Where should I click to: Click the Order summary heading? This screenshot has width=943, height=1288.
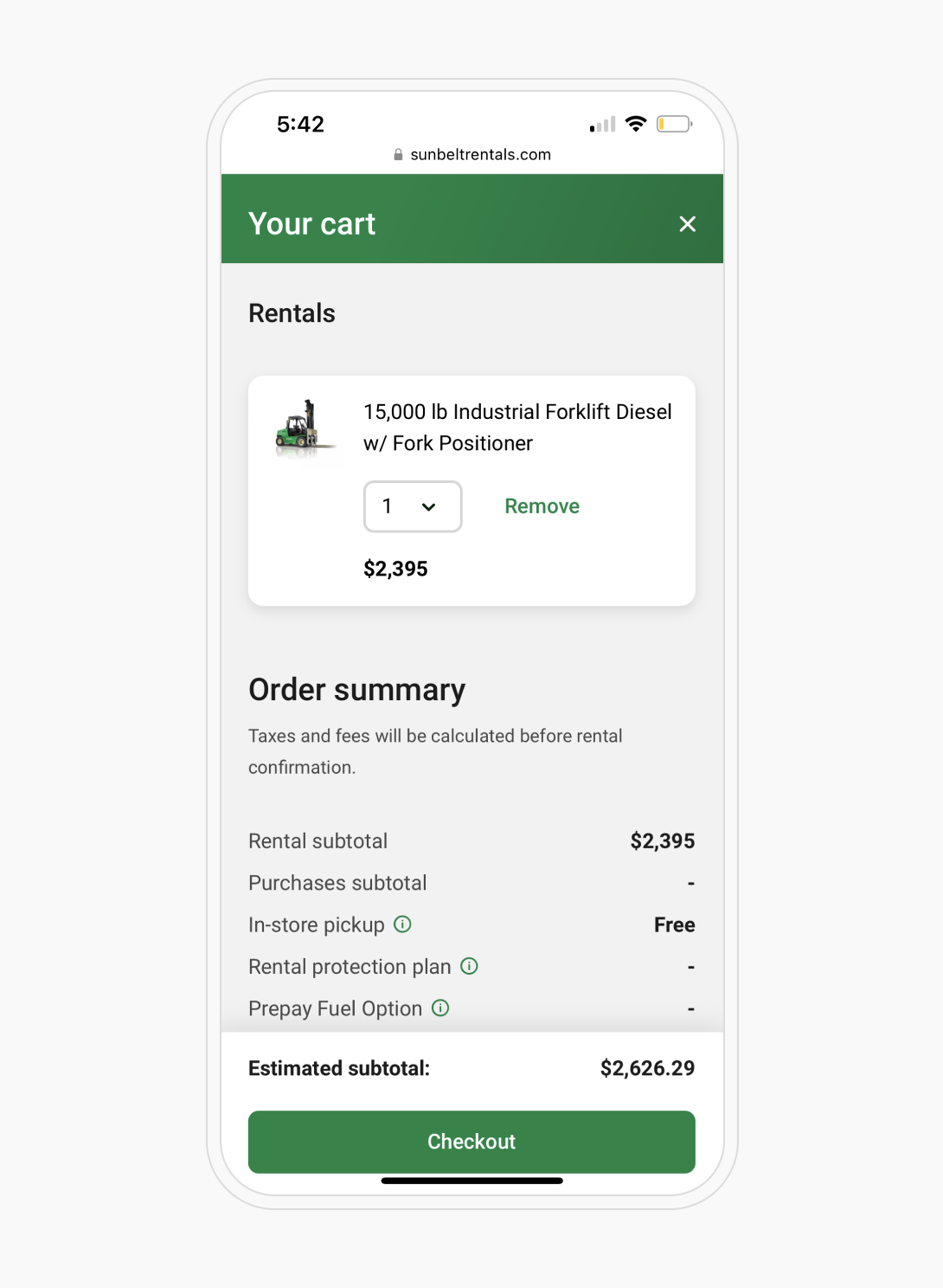coord(357,691)
